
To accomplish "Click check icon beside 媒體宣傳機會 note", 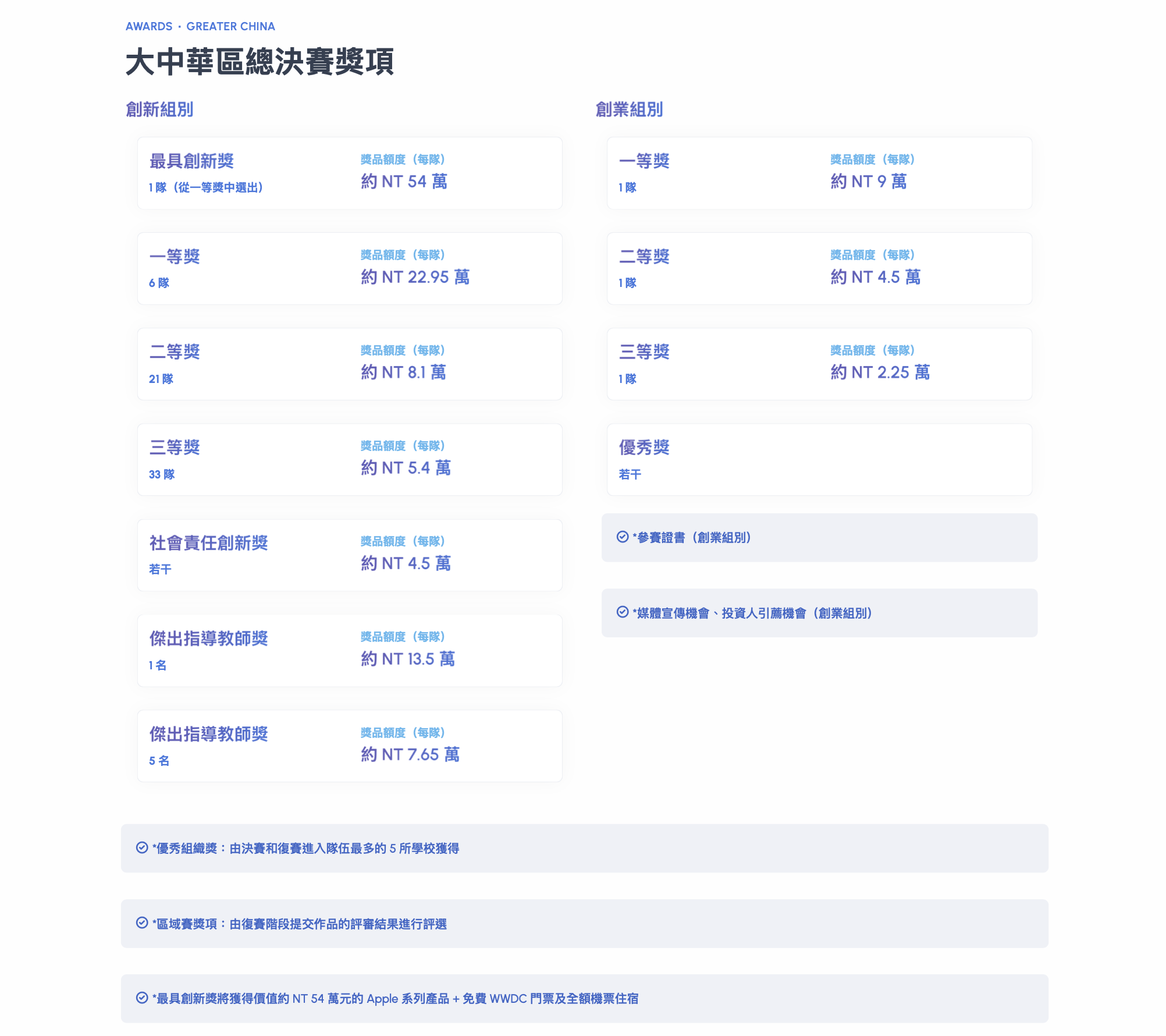I will (x=622, y=612).
